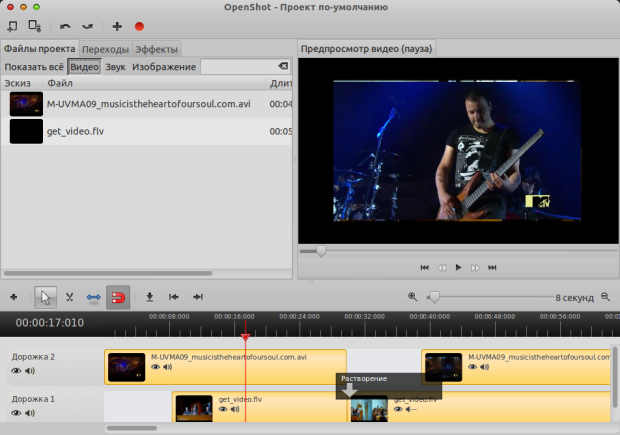Select the arrow pointer tool

tap(45, 297)
